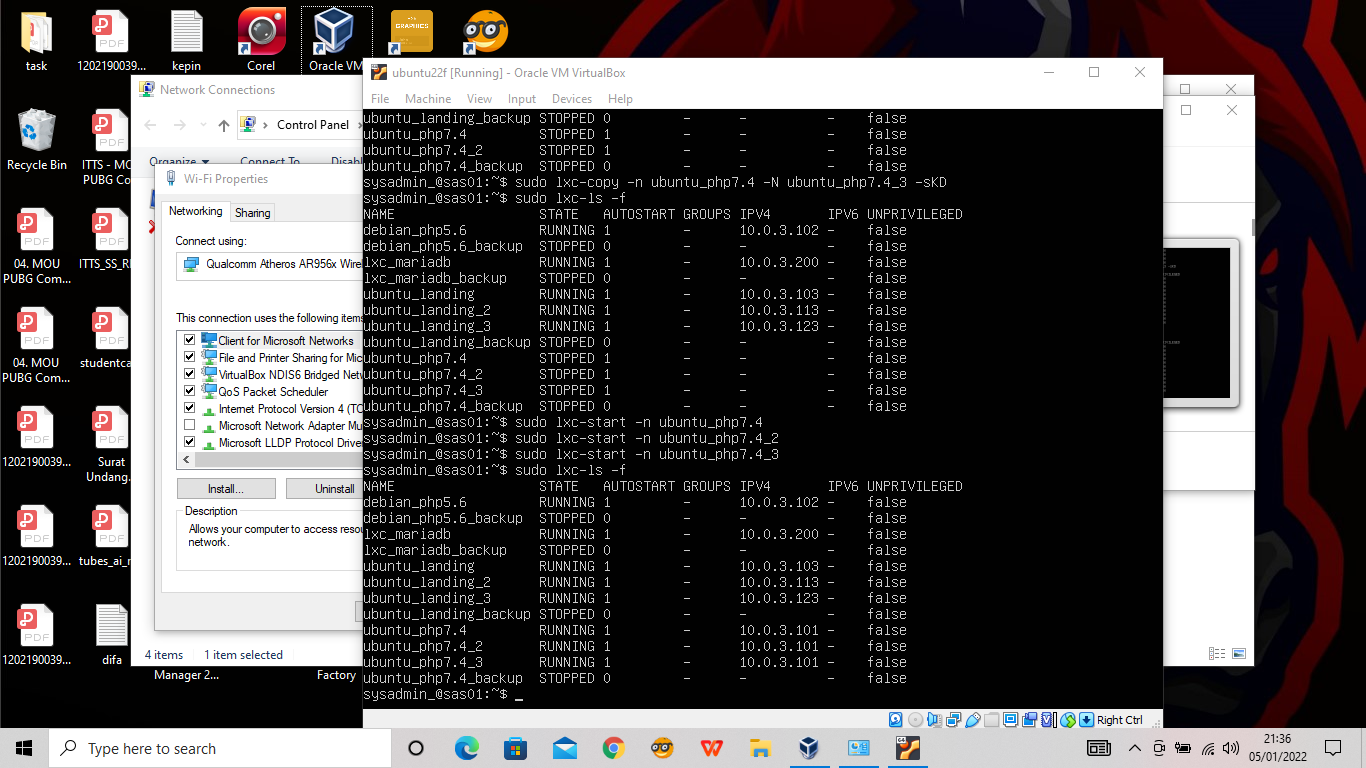Screen dimensions: 1366x768
Task: Click the Windows search box on taskbar
Action: tap(220, 748)
